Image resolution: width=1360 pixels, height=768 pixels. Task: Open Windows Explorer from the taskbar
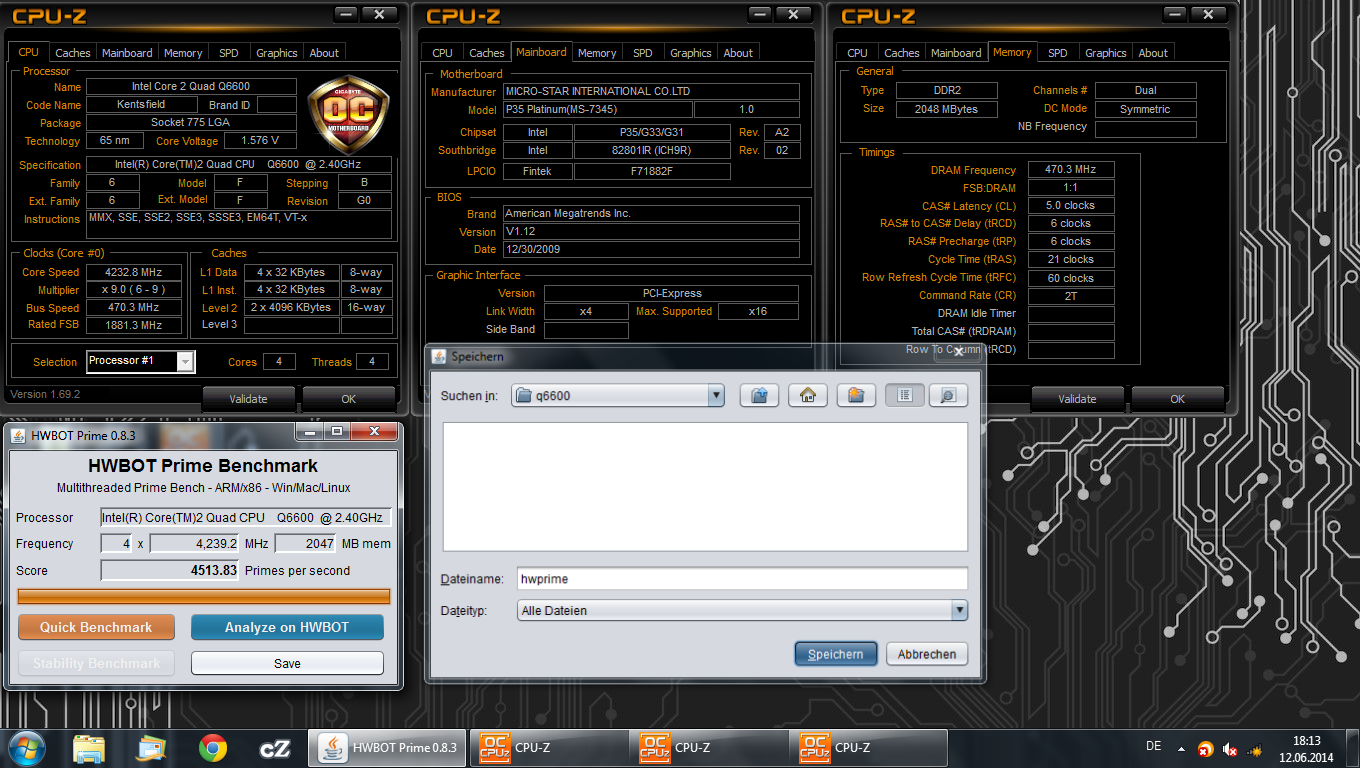(x=89, y=747)
